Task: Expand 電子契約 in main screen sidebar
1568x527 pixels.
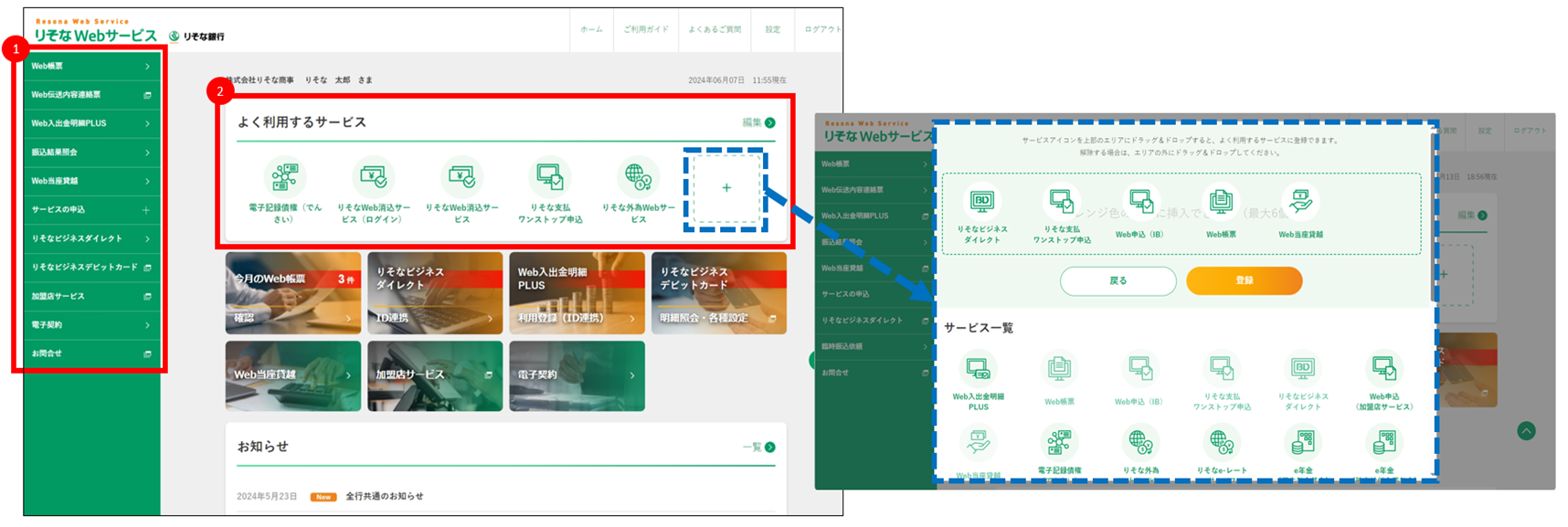Action: 91,325
